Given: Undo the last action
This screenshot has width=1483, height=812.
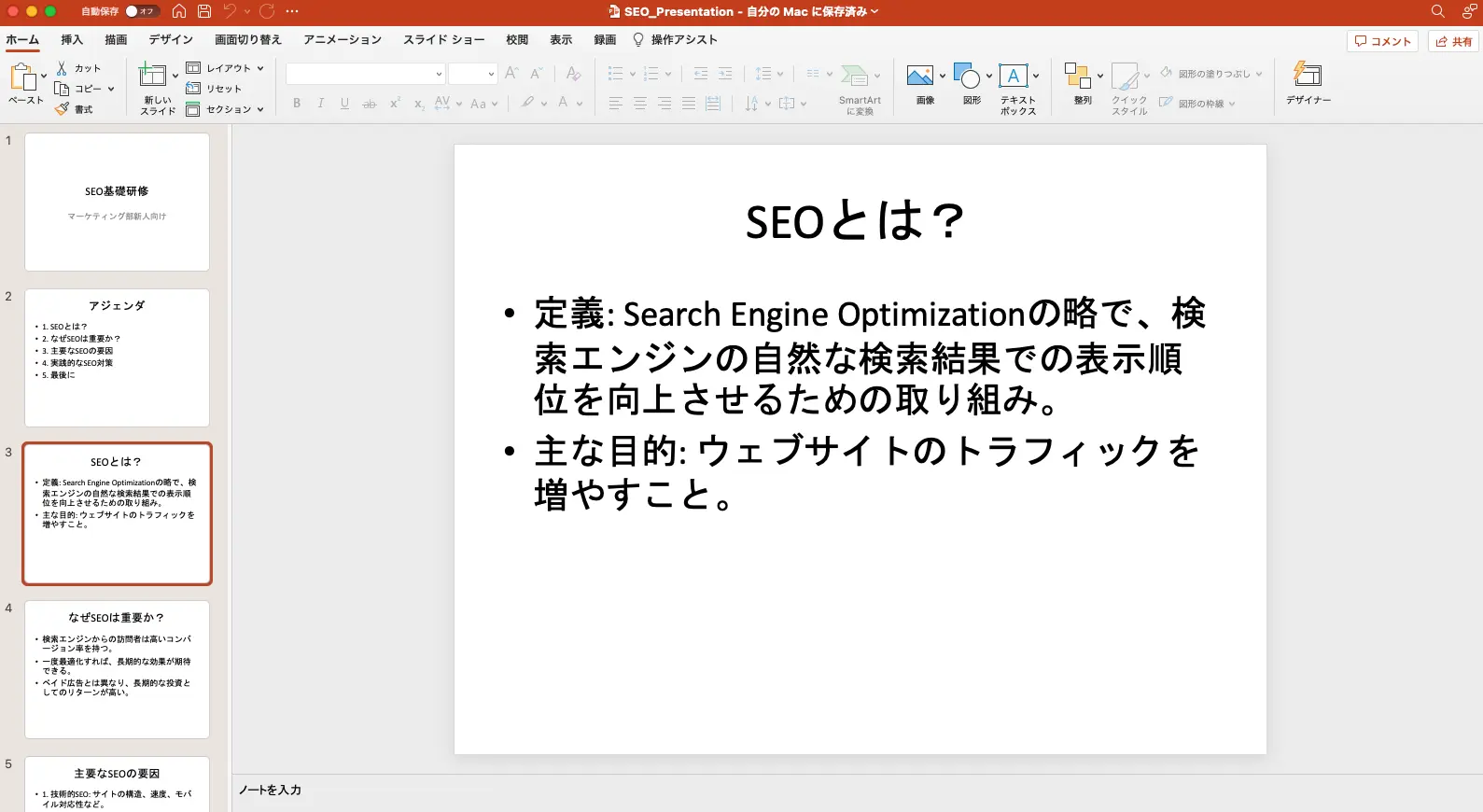Looking at the screenshot, I should [230, 11].
